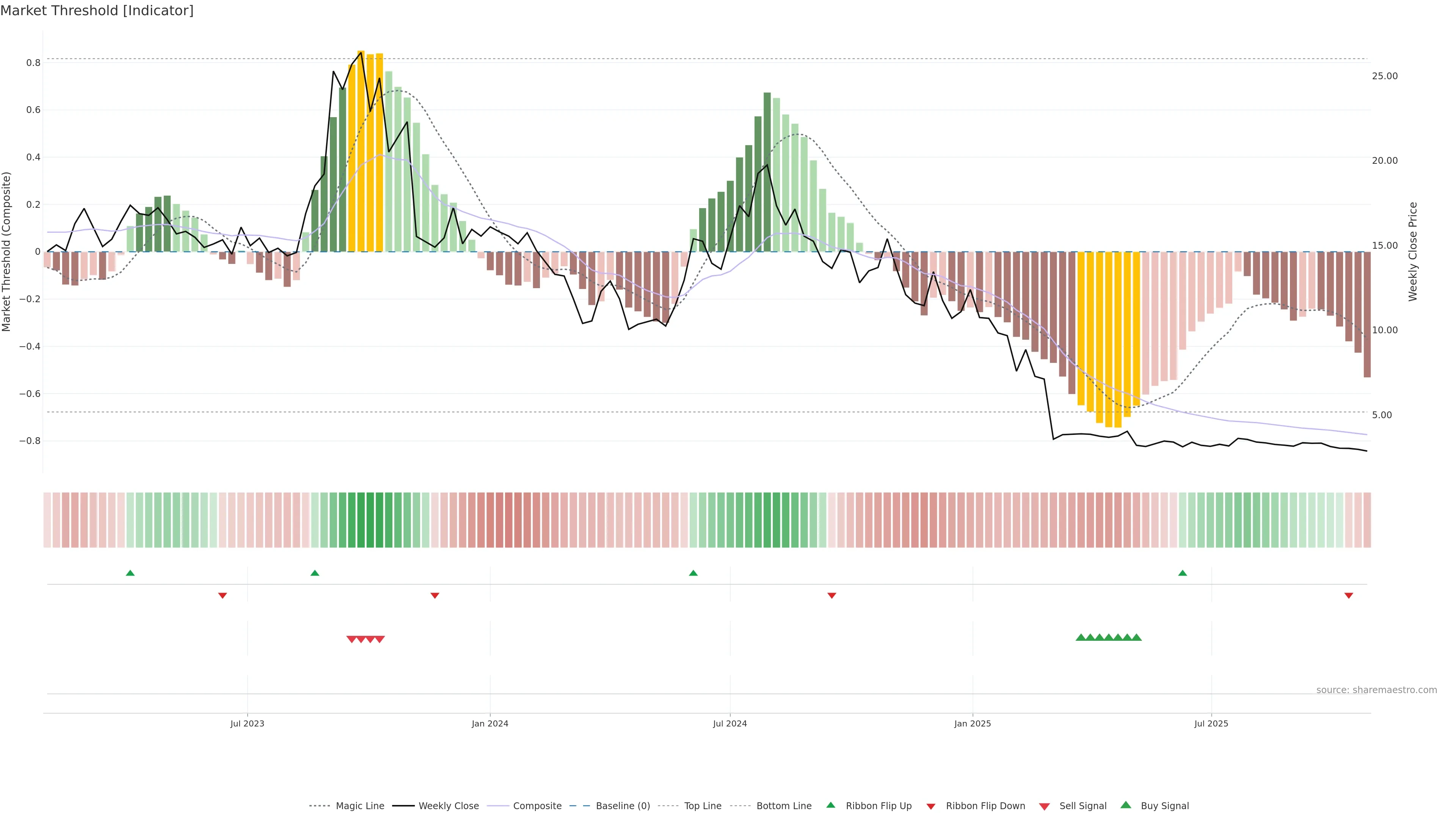Click the rightmost red ribbon flip down triangle
Screen dimensions: 1456x819
(1349, 596)
